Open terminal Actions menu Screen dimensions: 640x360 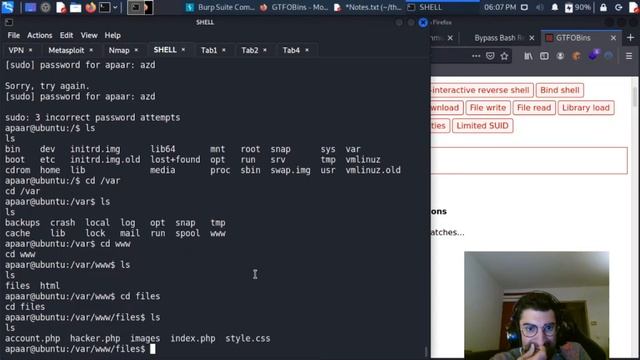(40, 36)
